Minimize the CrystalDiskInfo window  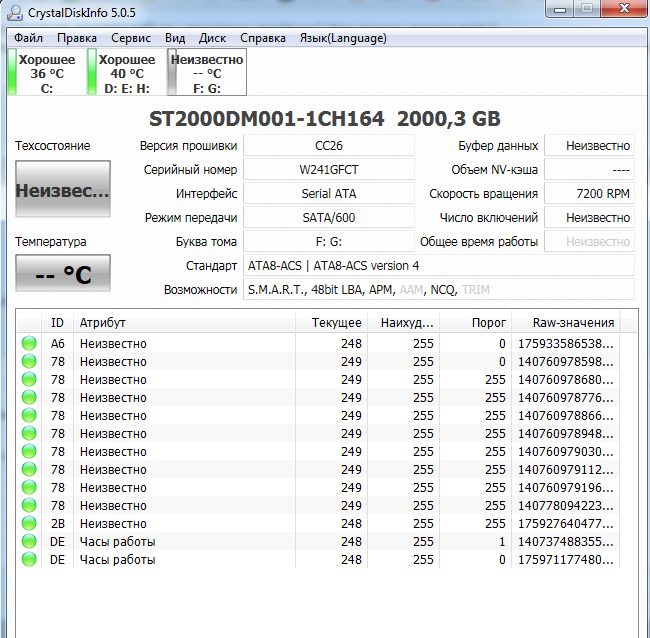[x=560, y=9]
